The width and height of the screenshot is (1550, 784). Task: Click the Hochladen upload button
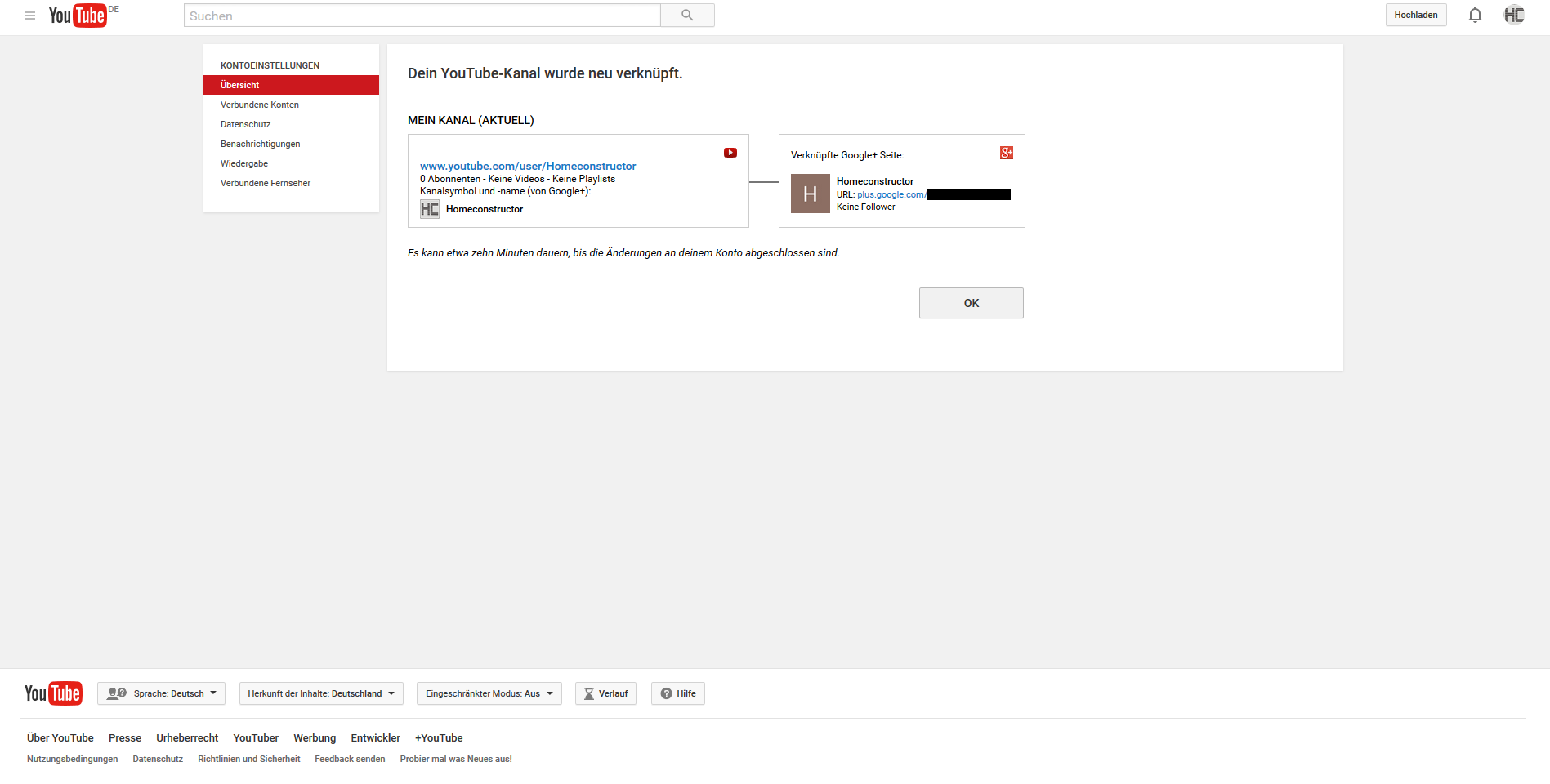click(x=1416, y=15)
